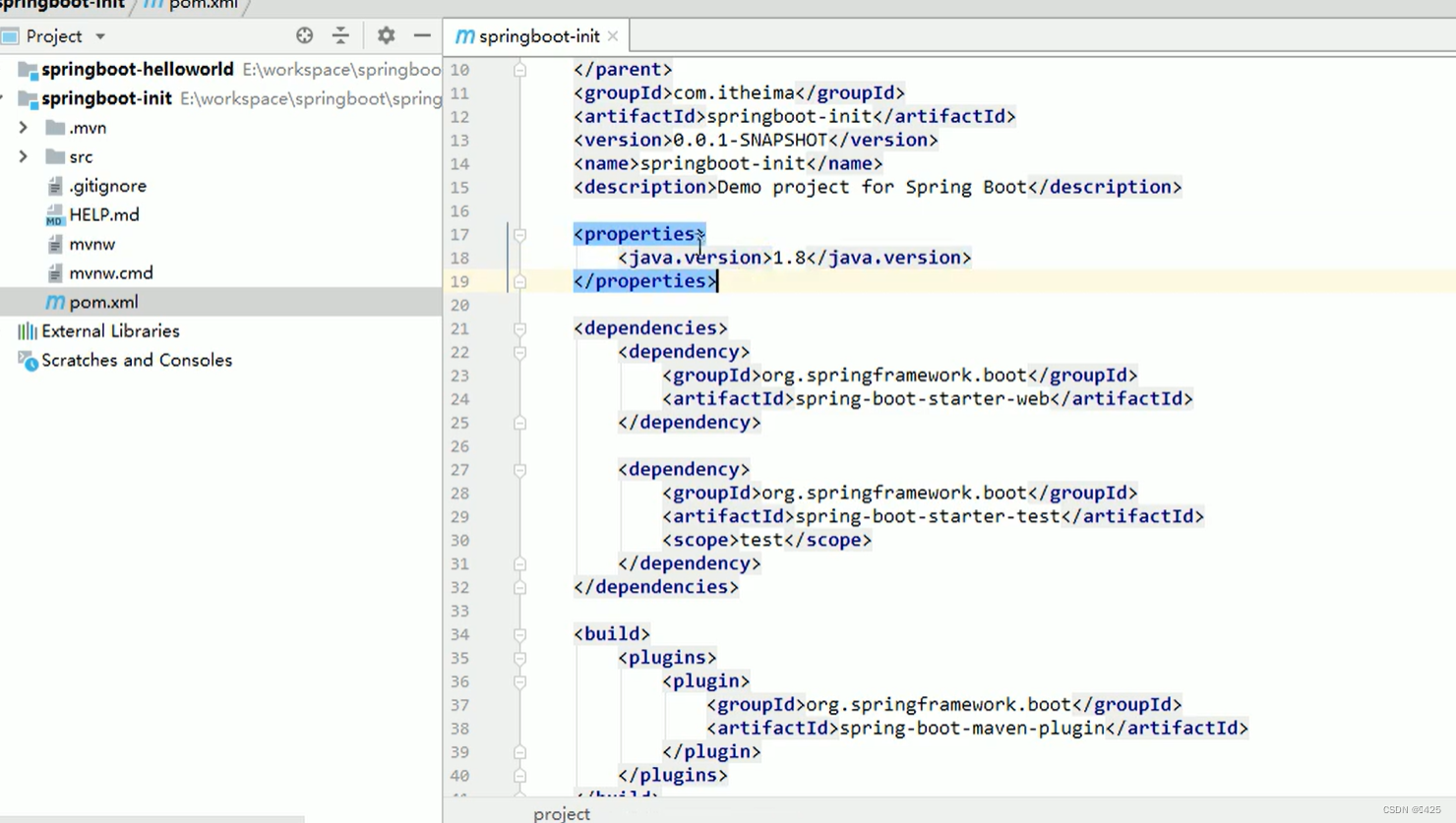Collapse the build fold on line 34

pos(519,634)
